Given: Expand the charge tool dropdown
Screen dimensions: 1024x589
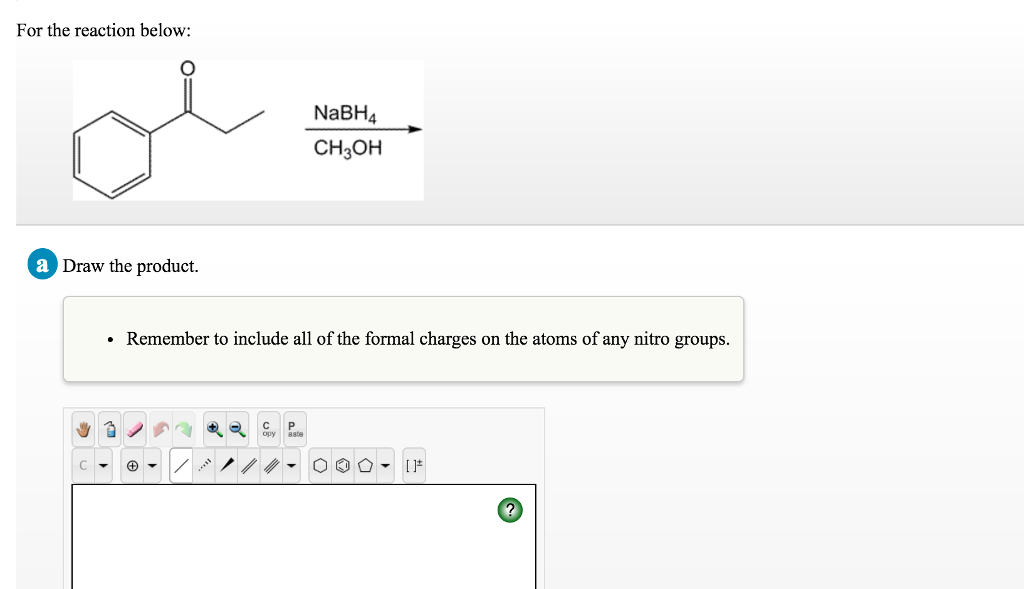Looking at the screenshot, I should click(x=153, y=465).
